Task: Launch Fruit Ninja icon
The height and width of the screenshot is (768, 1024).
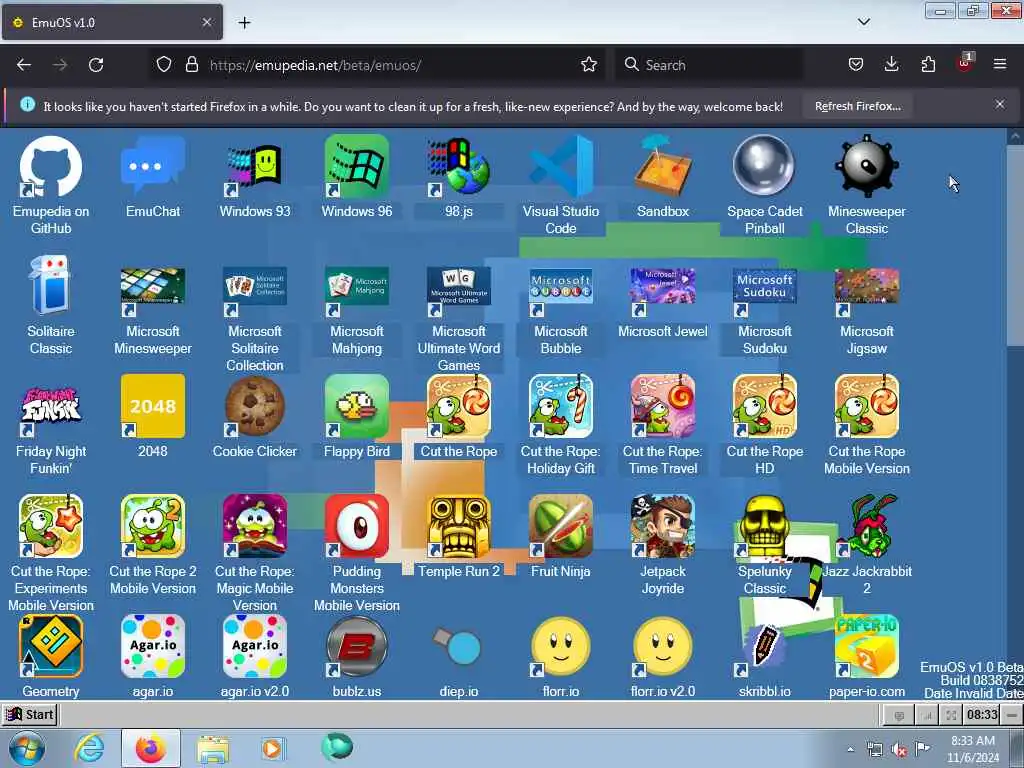Action: pos(560,526)
